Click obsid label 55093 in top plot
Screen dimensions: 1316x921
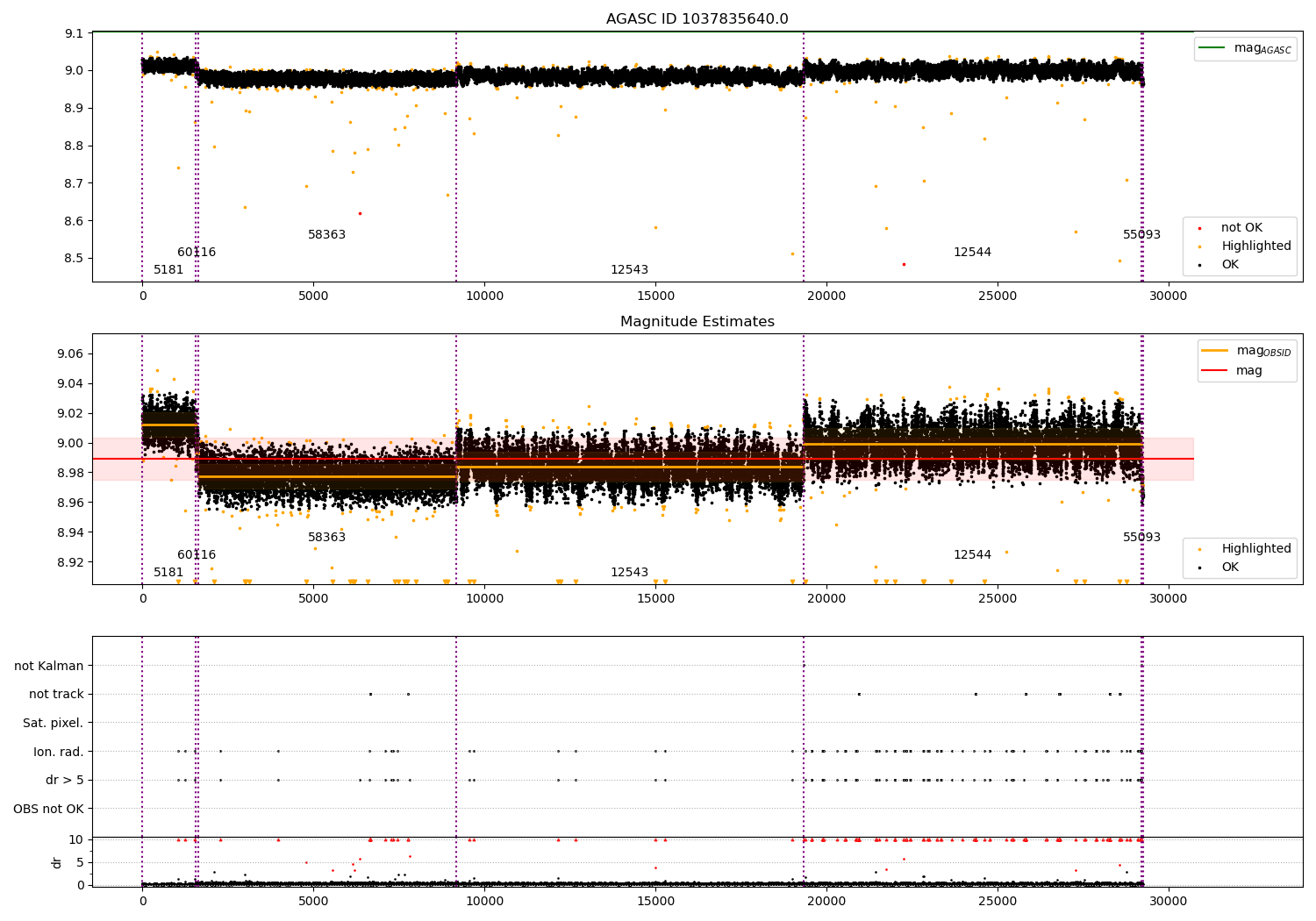click(1141, 235)
